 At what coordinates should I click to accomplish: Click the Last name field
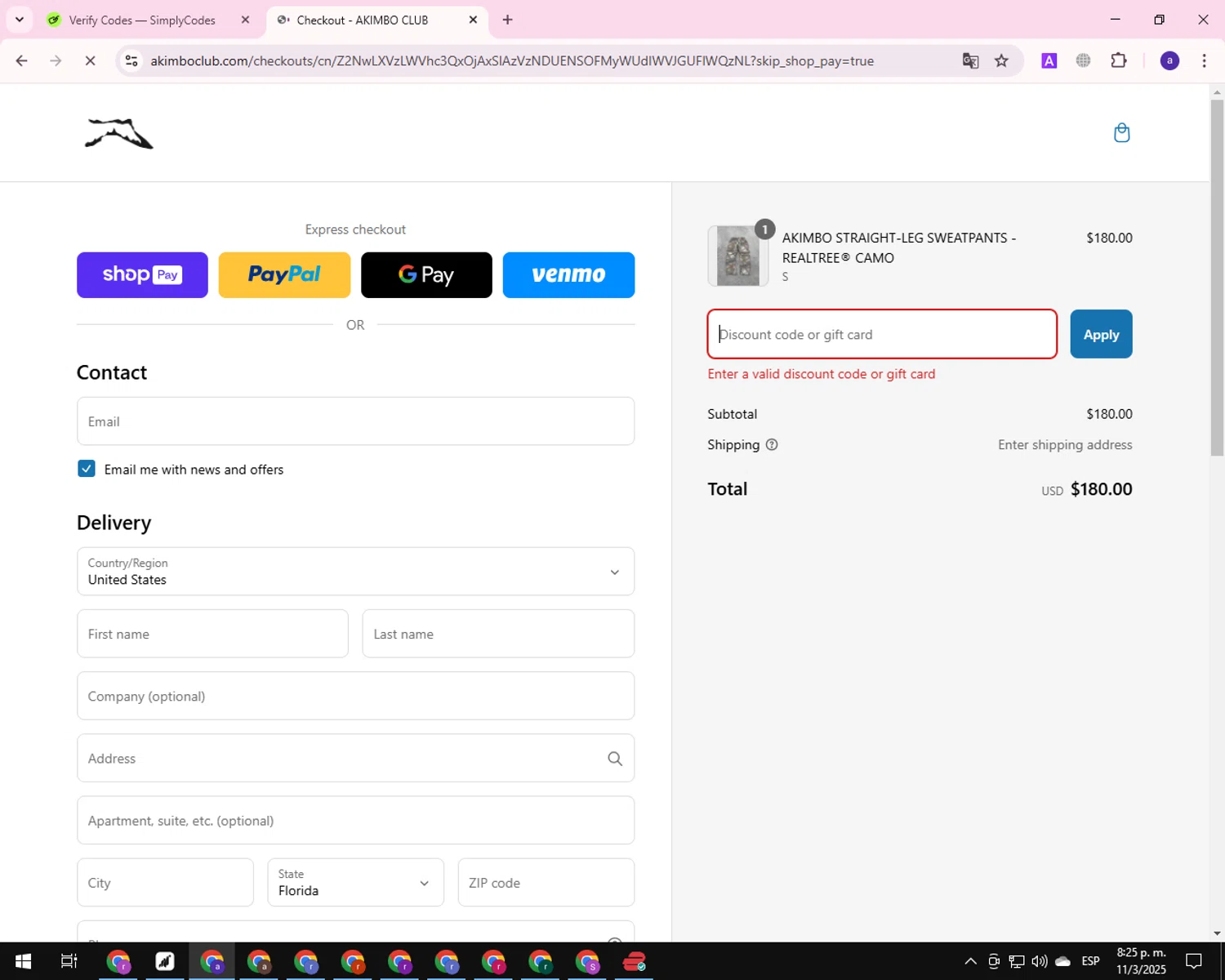(x=498, y=634)
